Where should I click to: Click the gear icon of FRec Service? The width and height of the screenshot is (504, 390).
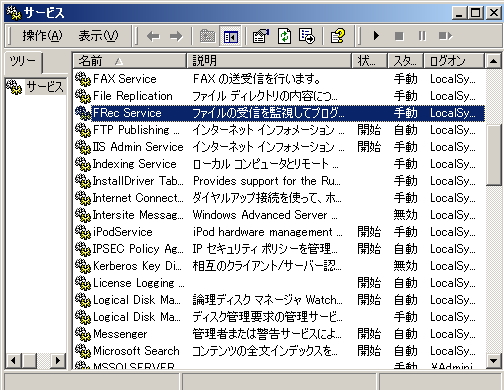[x=83, y=113]
